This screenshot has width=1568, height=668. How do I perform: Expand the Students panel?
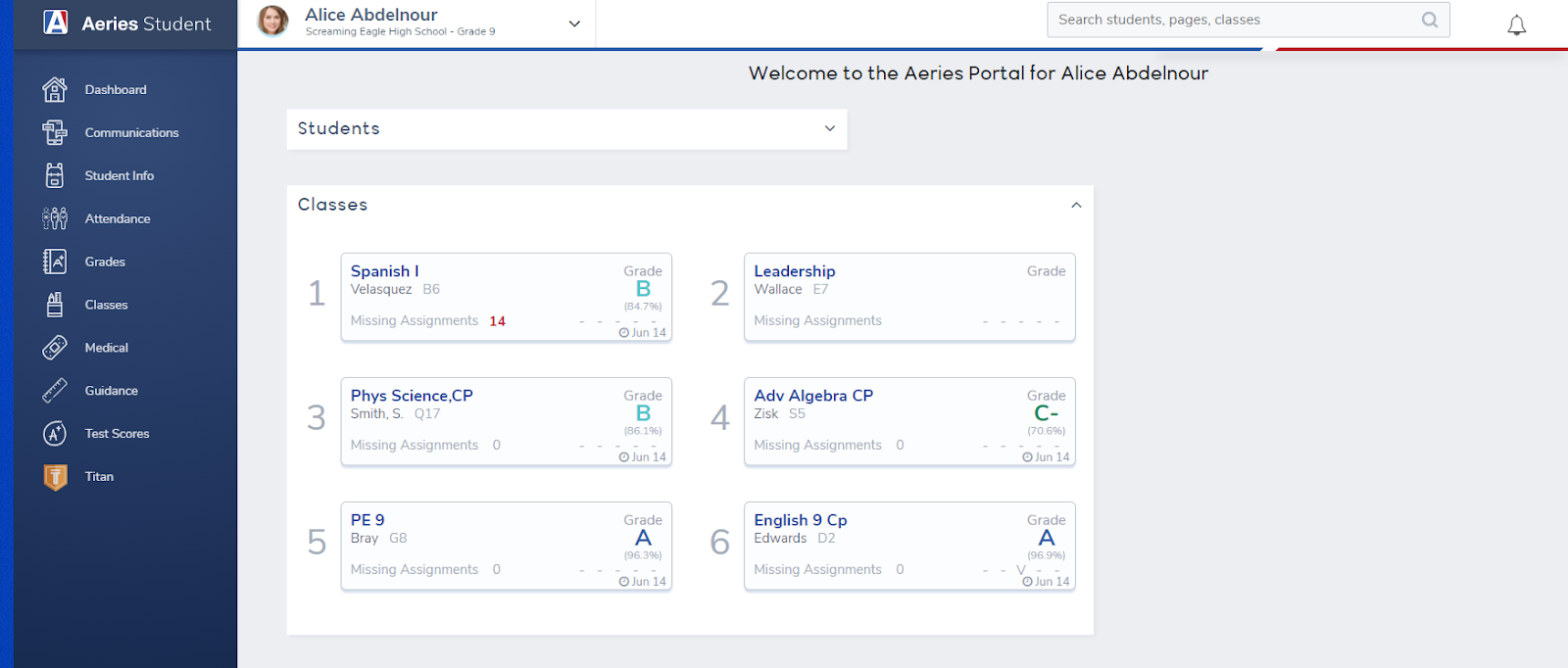click(x=829, y=128)
